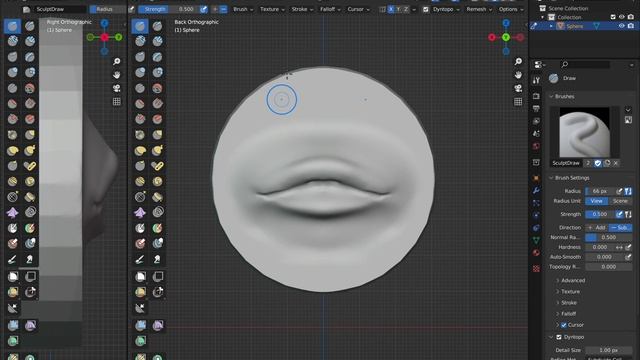This screenshot has height=360, width=640.
Task: Toggle Y axis symmetry in header
Action: (x=398, y=9)
